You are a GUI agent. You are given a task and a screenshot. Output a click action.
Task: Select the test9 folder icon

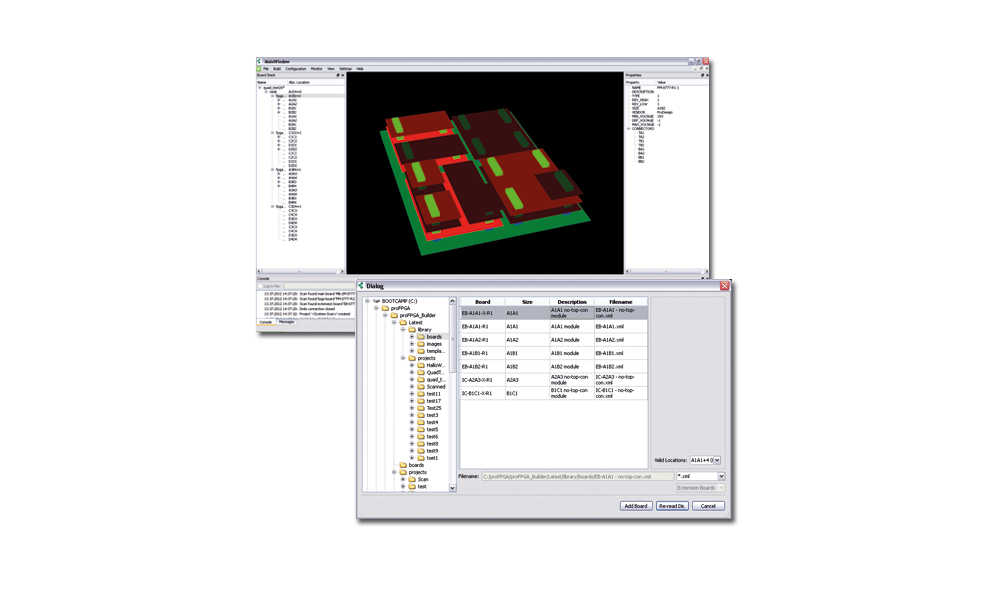click(x=421, y=451)
